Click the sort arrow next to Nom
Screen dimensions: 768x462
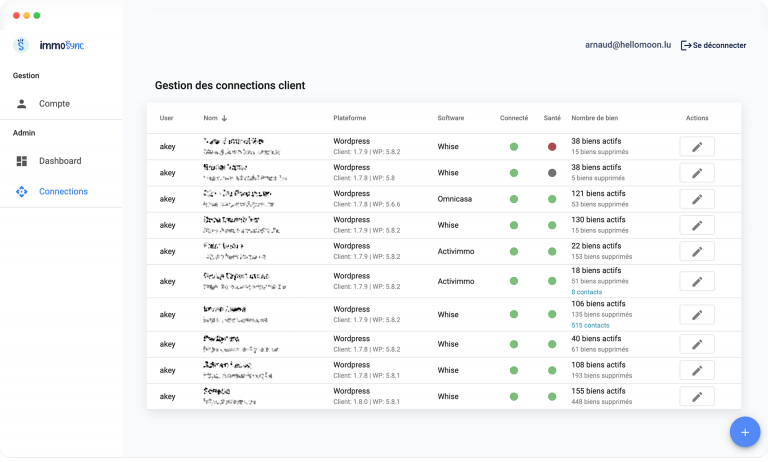click(224, 118)
